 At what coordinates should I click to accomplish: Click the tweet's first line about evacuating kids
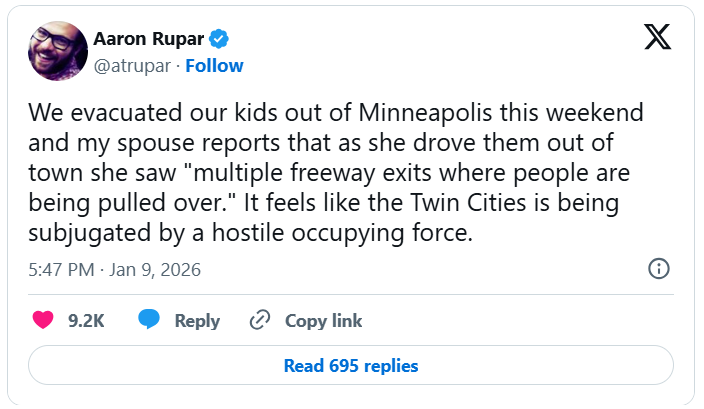[336, 112]
